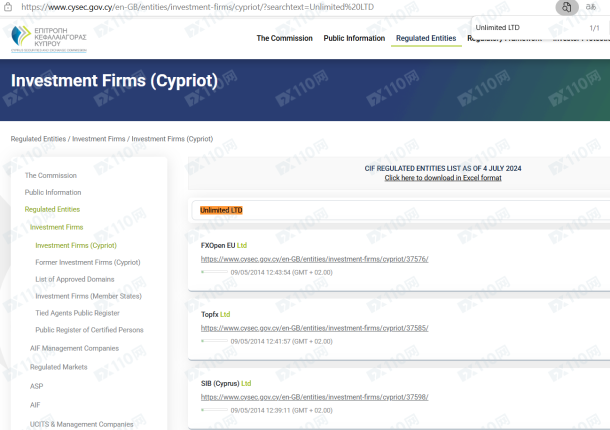The height and width of the screenshot is (430, 610).
Task: Download the CIF list in Excel format
Action: click(x=443, y=178)
